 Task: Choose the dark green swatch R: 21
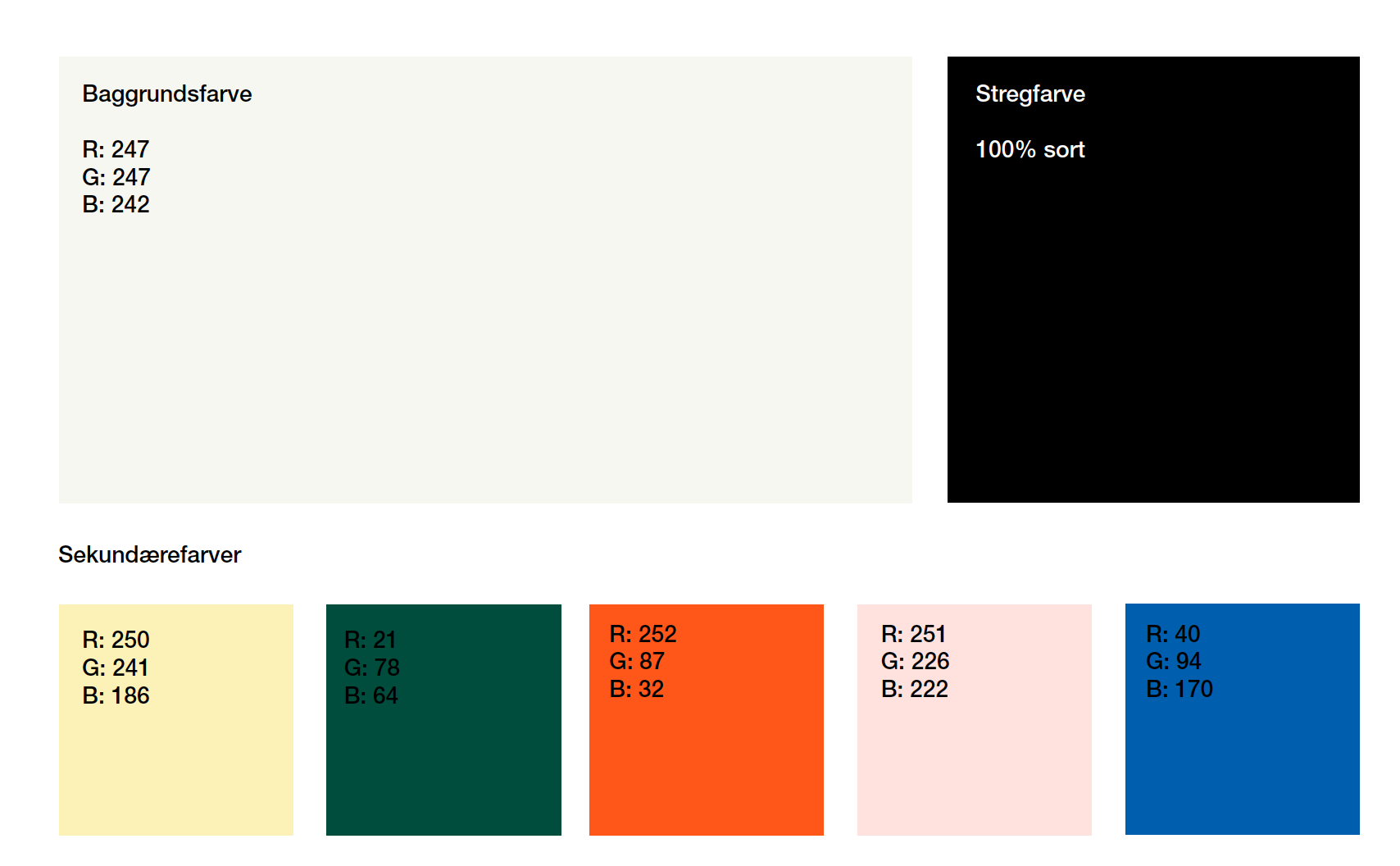click(x=443, y=720)
